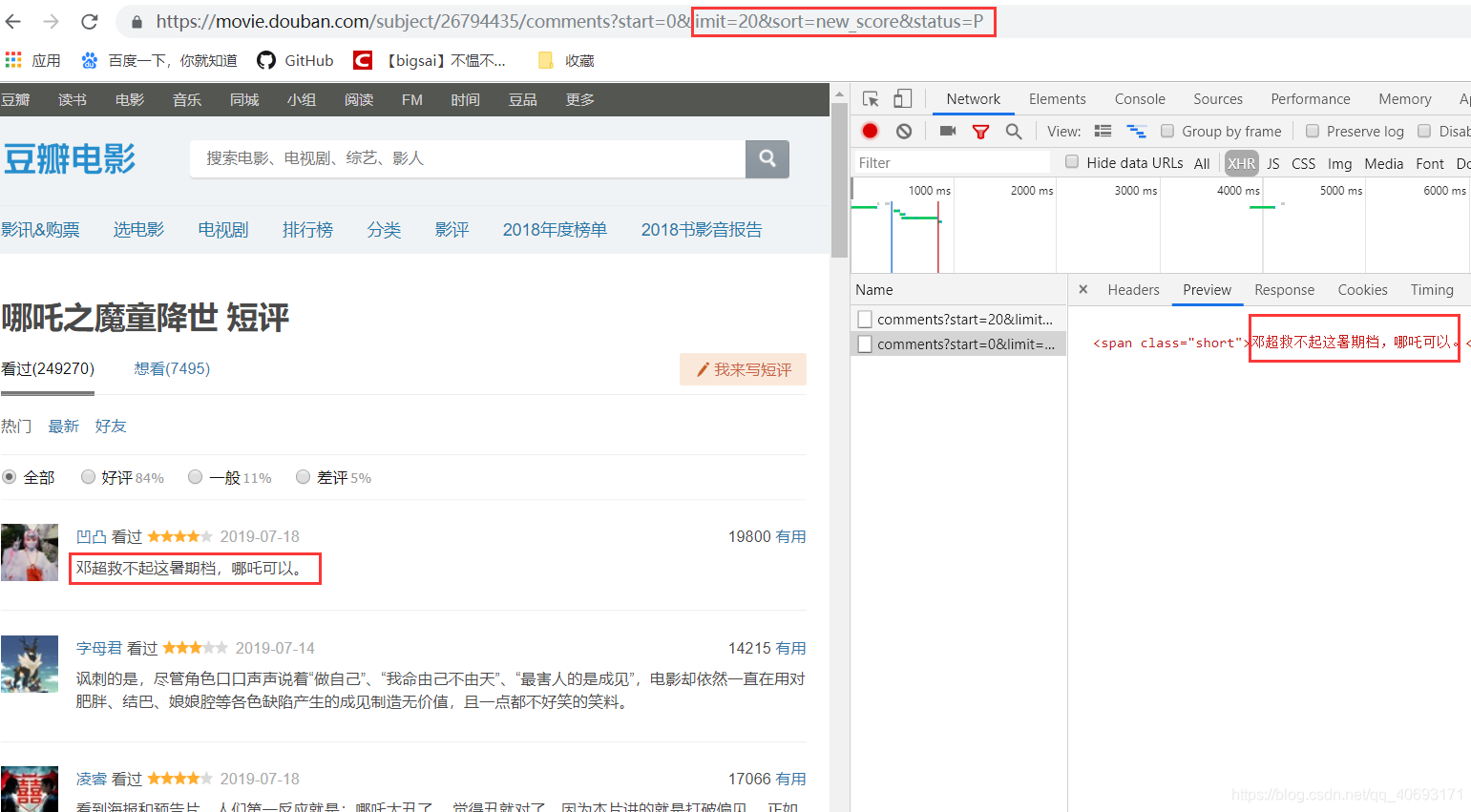Open the Performance tab

point(1310,98)
